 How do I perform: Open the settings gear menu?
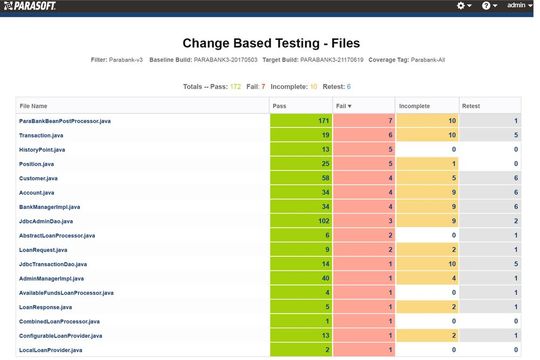click(x=464, y=6)
